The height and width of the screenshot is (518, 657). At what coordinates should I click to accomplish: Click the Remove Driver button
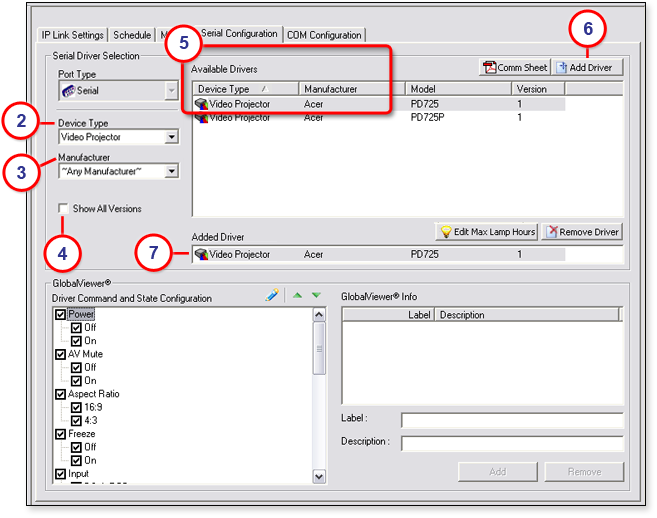583,232
